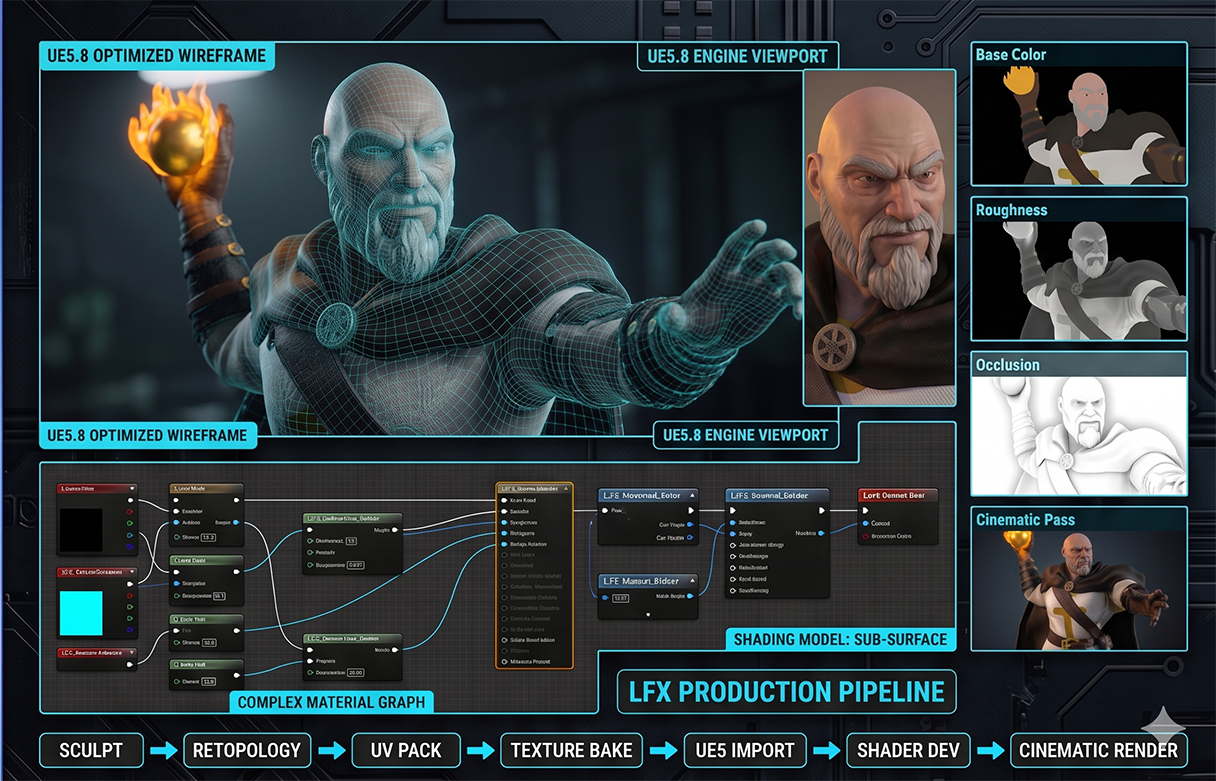Screen dimensions: 1216x781
Task: Select the RETOPOLOGY pipeline step
Action: [247, 750]
